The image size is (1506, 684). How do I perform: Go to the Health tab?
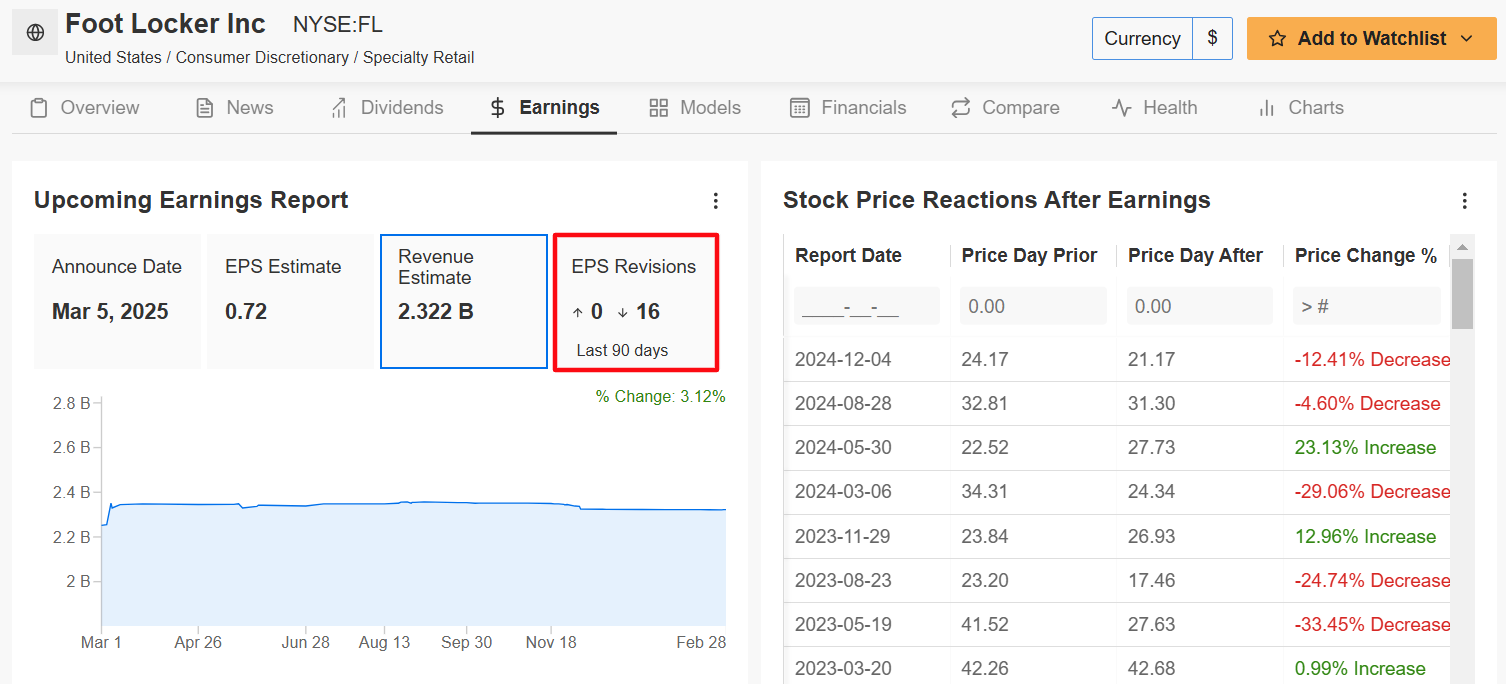(1155, 108)
